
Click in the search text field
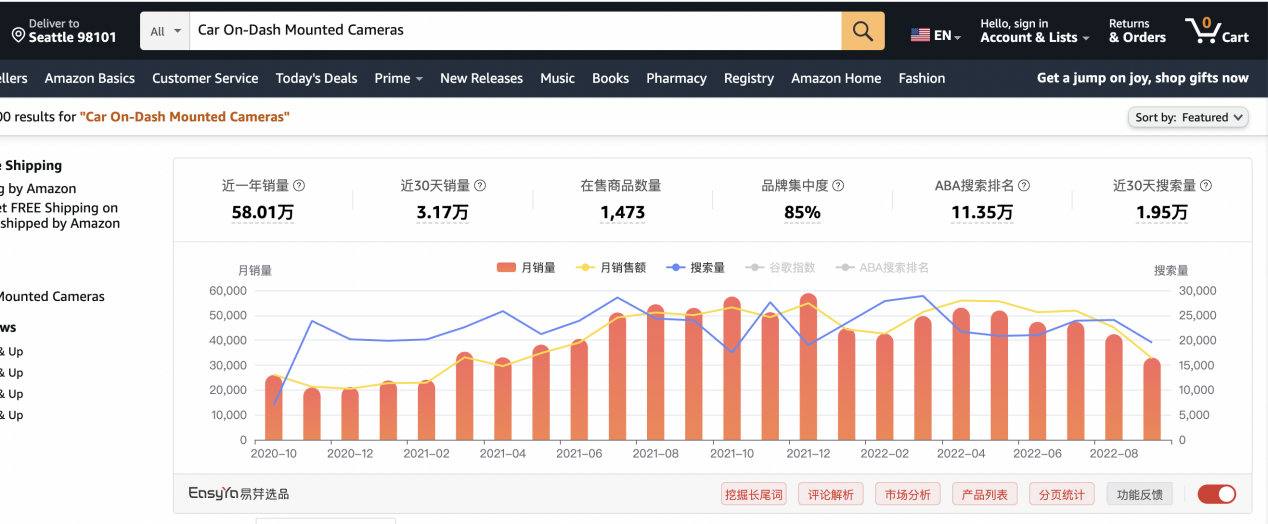point(515,31)
